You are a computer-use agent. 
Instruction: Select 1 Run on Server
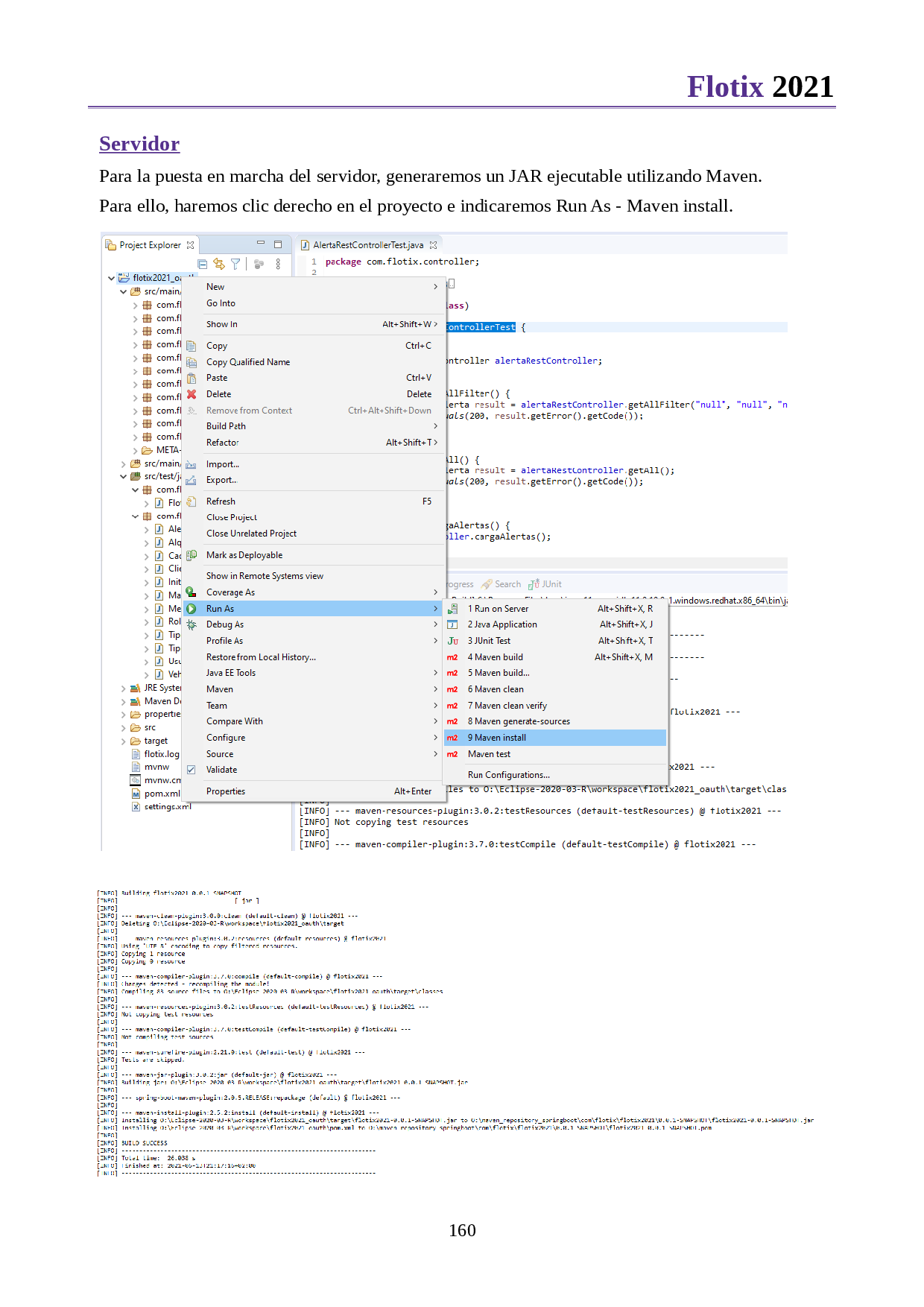tap(555, 609)
